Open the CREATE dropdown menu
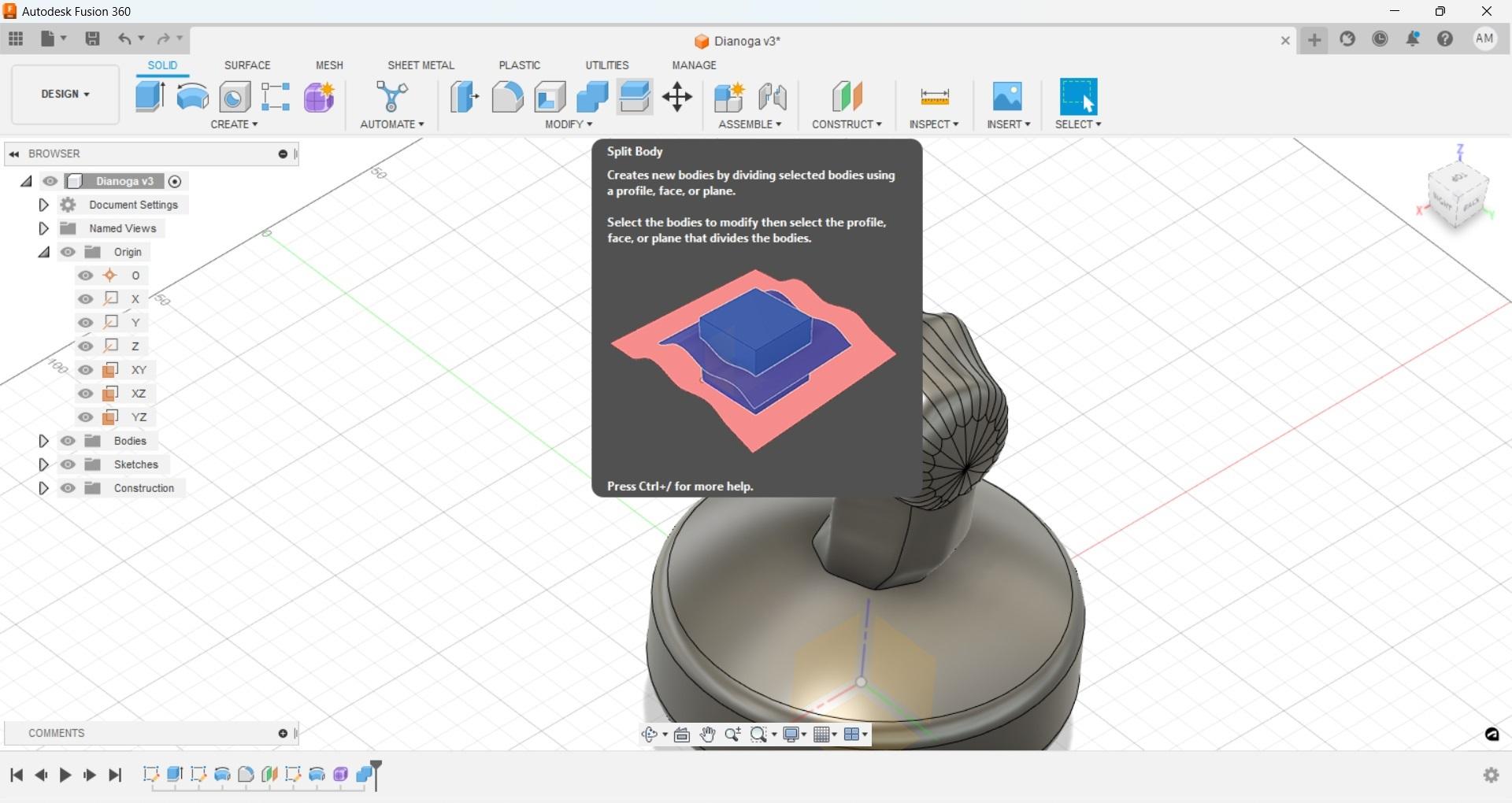Viewport: 1512px width, 803px height. coord(234,124)
